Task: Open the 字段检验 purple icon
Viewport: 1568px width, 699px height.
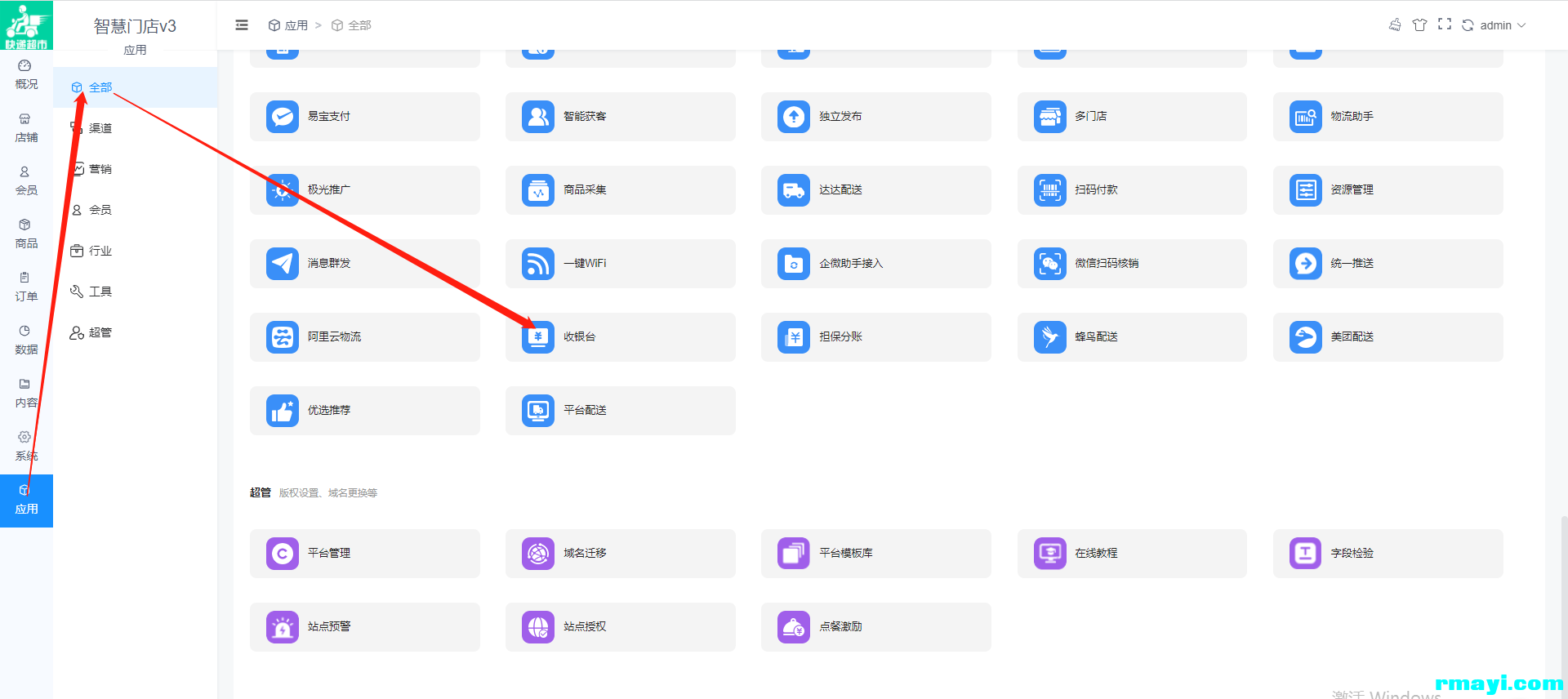Action: [1306, 554]
